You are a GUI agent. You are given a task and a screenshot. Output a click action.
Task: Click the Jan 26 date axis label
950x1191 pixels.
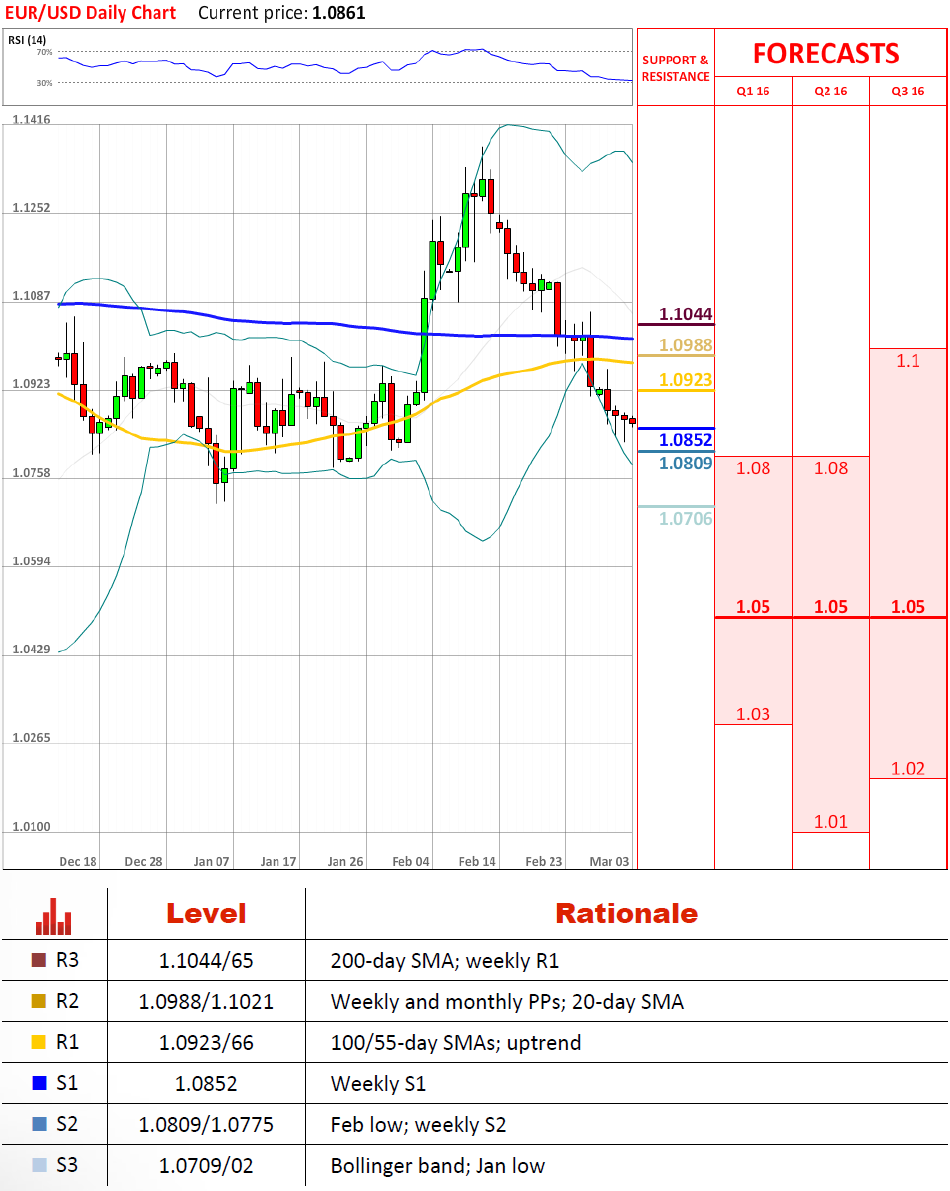(x=346, y=861)
